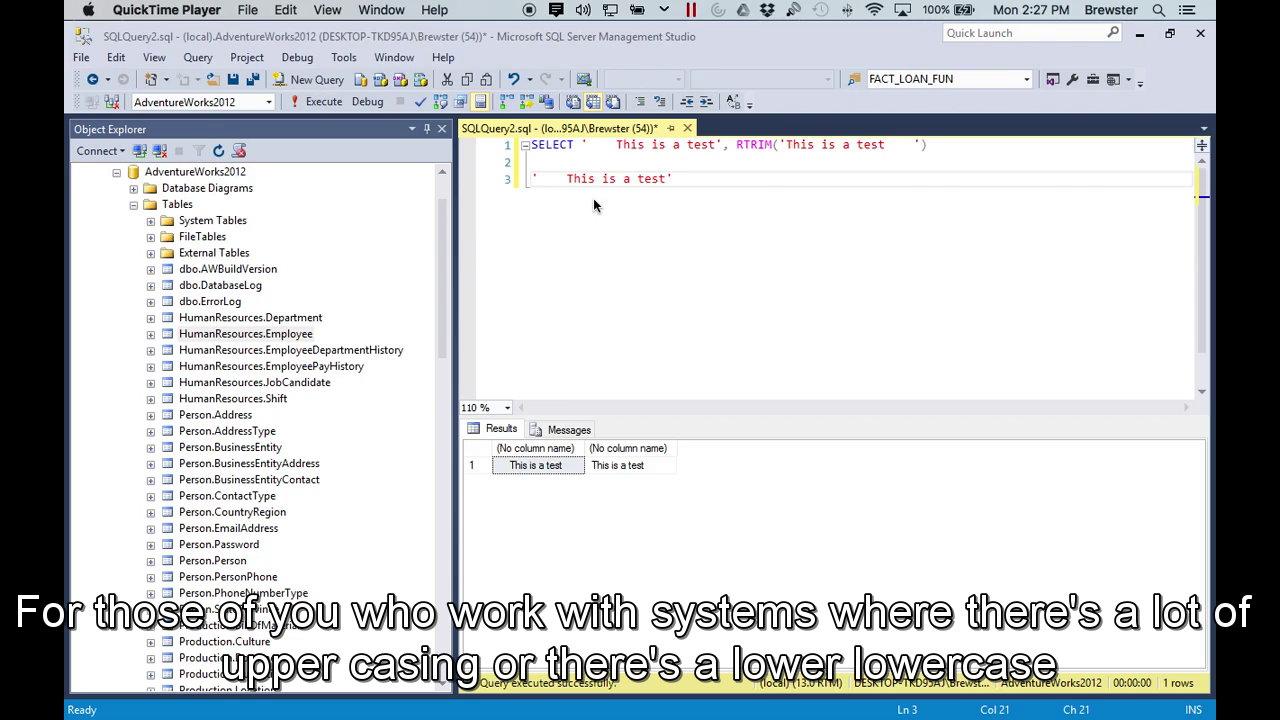Close the SQLQuery2.sql query tab

tap(687, 129)
